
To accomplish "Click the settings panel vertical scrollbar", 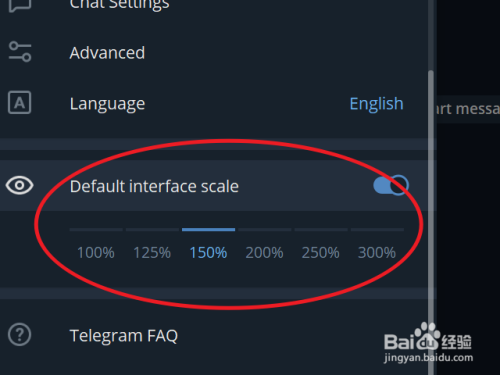I will pos(431,222).
